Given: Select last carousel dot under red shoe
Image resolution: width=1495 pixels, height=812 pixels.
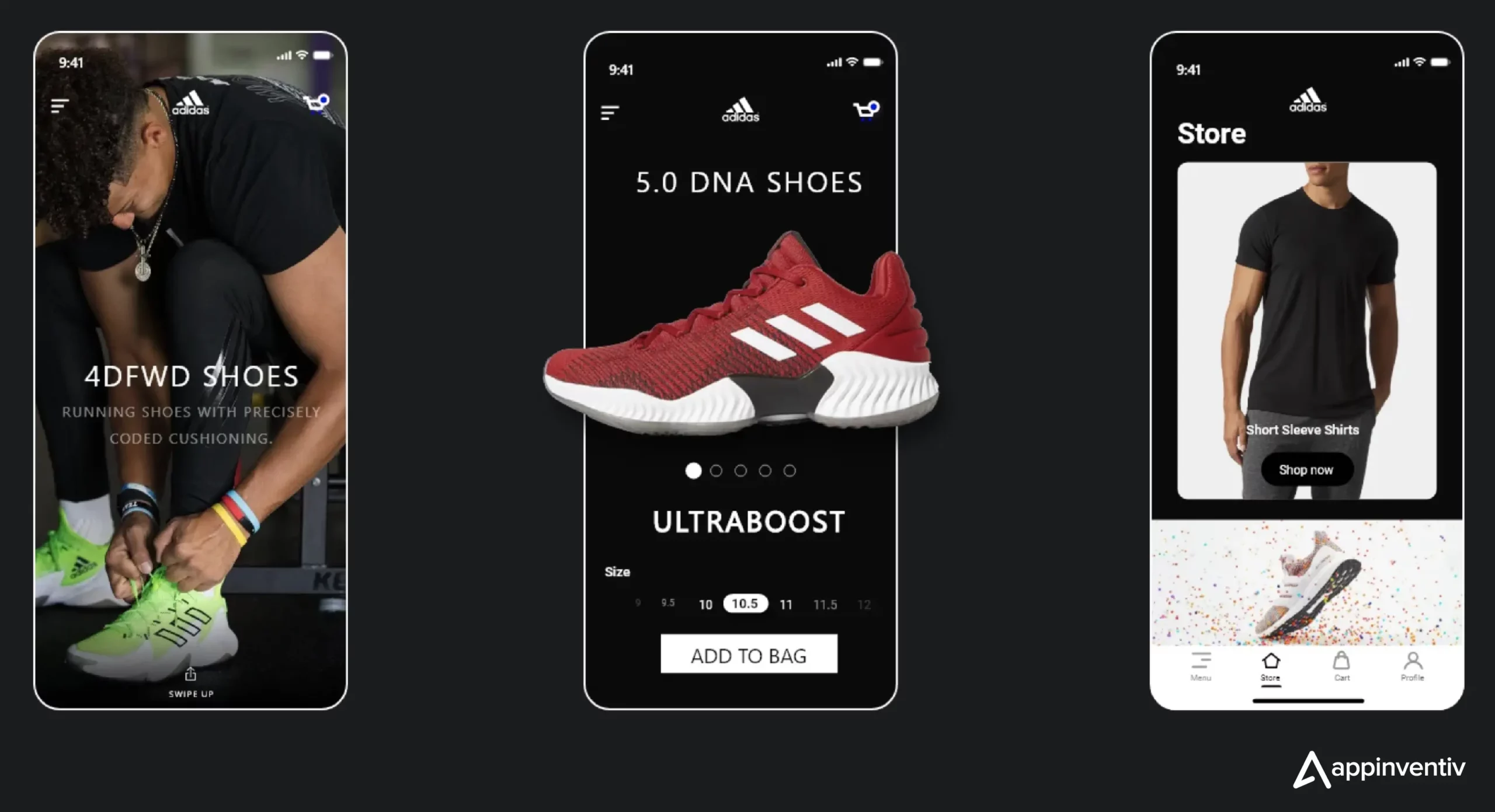Looking at the screenshot, I should click(x=790, y=471).
